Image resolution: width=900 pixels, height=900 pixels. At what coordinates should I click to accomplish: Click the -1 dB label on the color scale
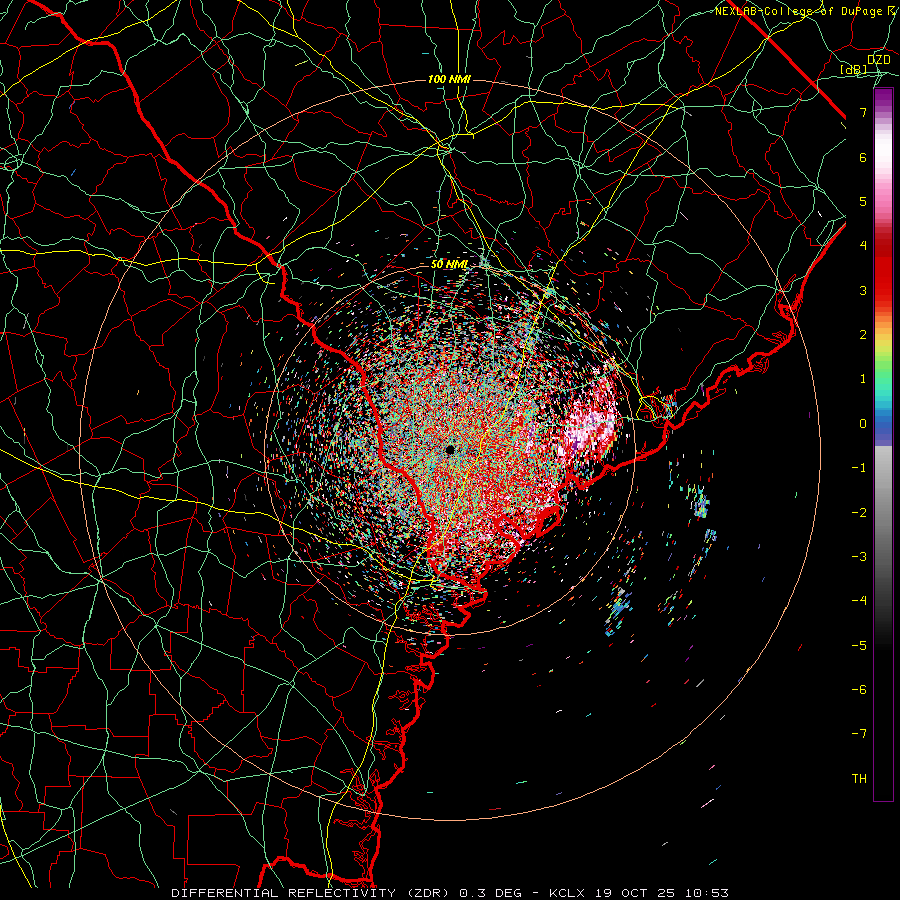pos(859,468)
